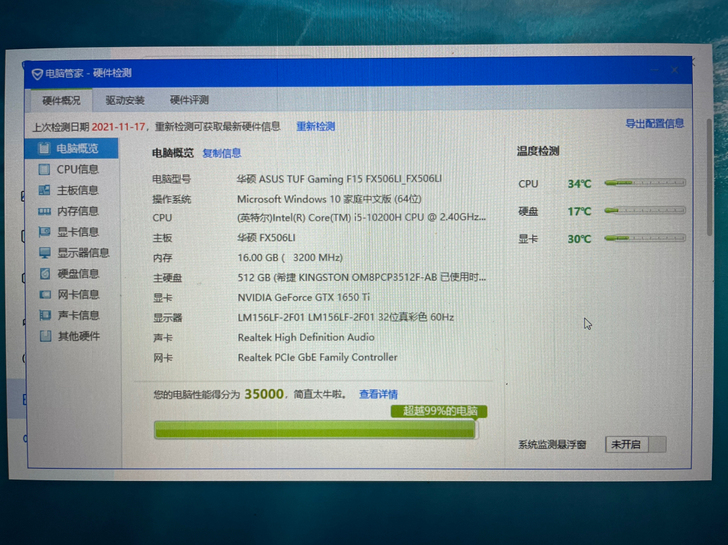
Task: Click the 电脑管家 shield logo icon
Action: (x=37, y=74)
